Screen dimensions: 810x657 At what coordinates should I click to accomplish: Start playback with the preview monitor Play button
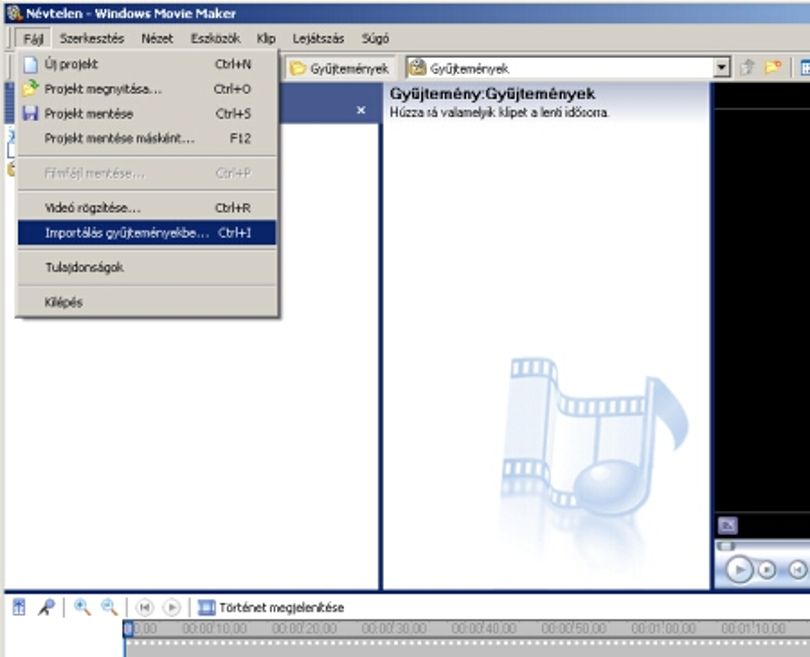(739, 570)
